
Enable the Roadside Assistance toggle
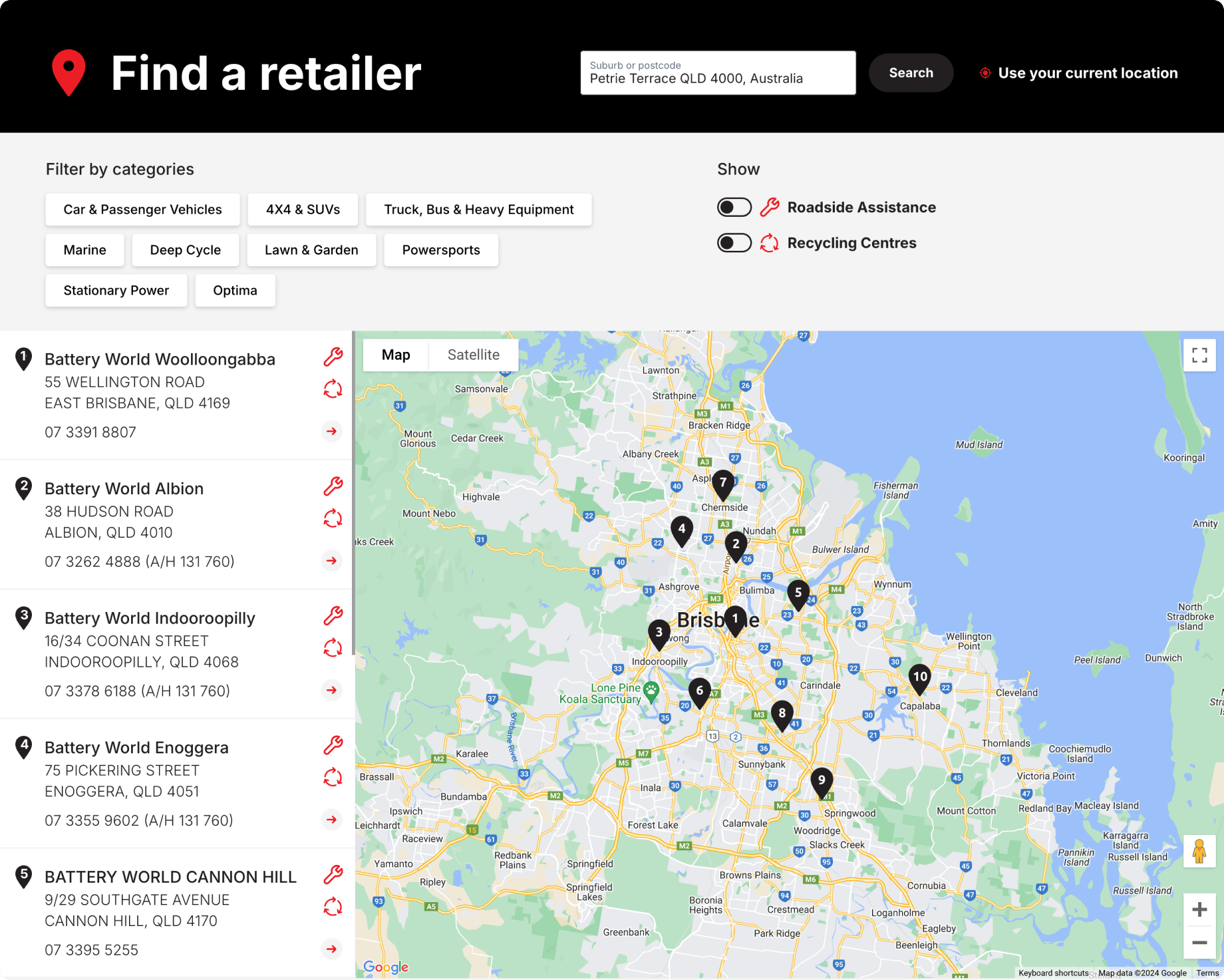tap(734, 207)
